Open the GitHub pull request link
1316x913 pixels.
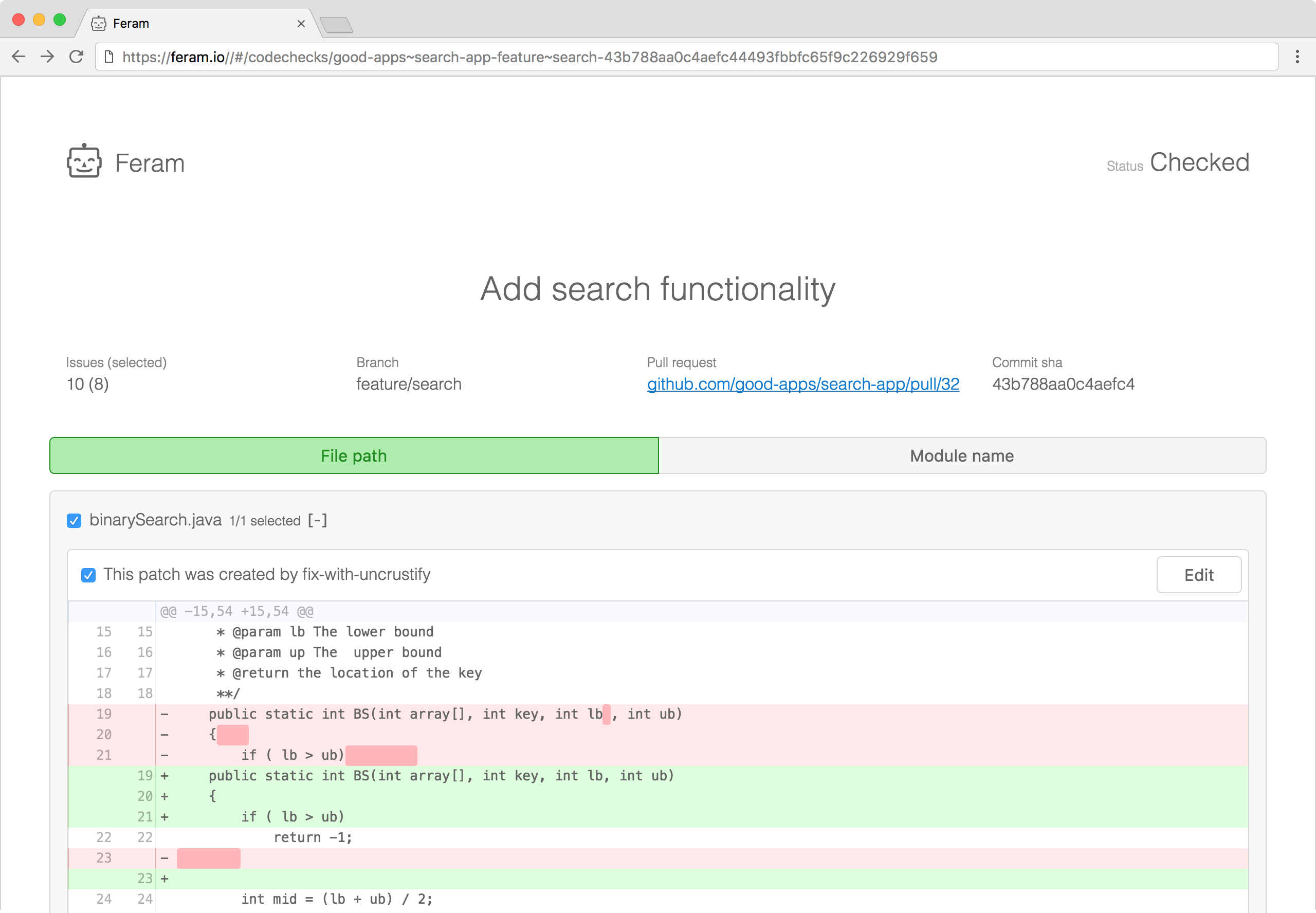803,384
